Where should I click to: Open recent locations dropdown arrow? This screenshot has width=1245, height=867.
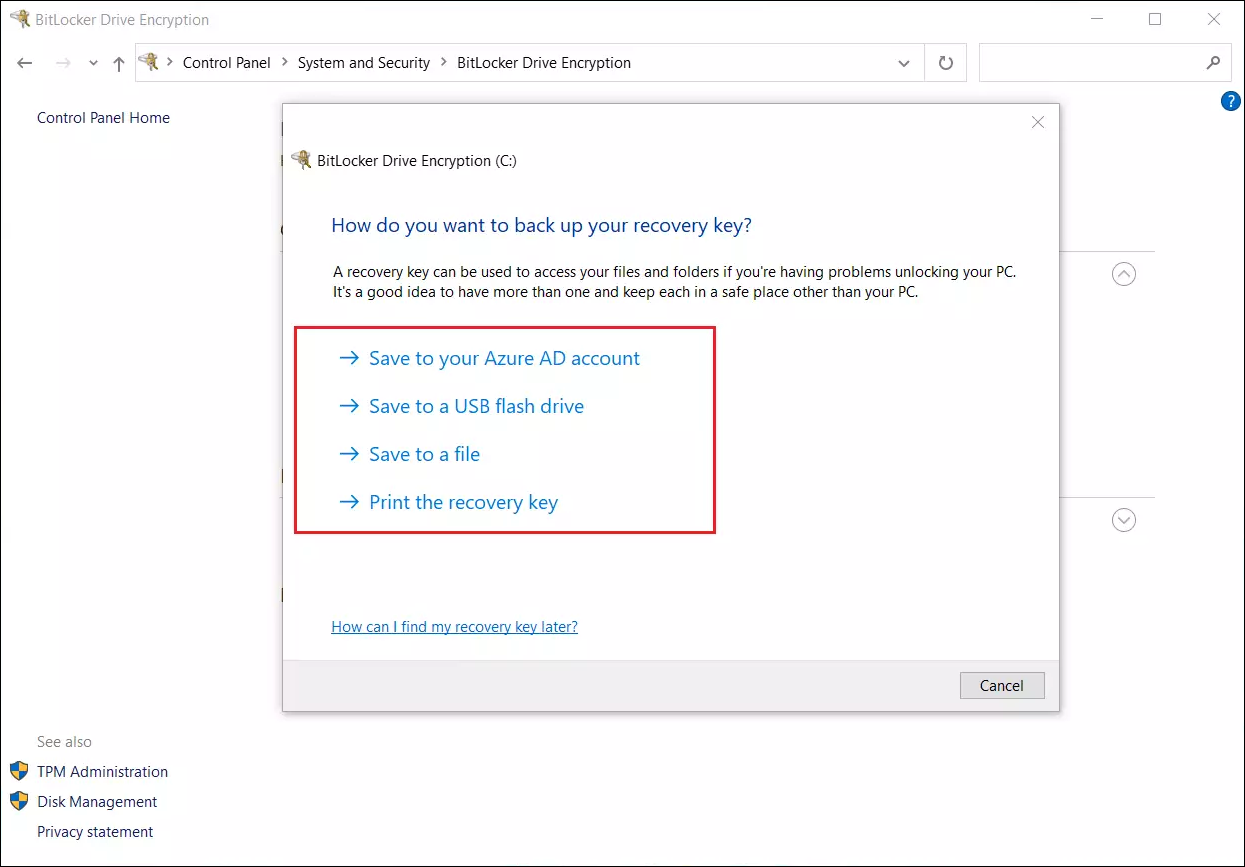[93, 63]
